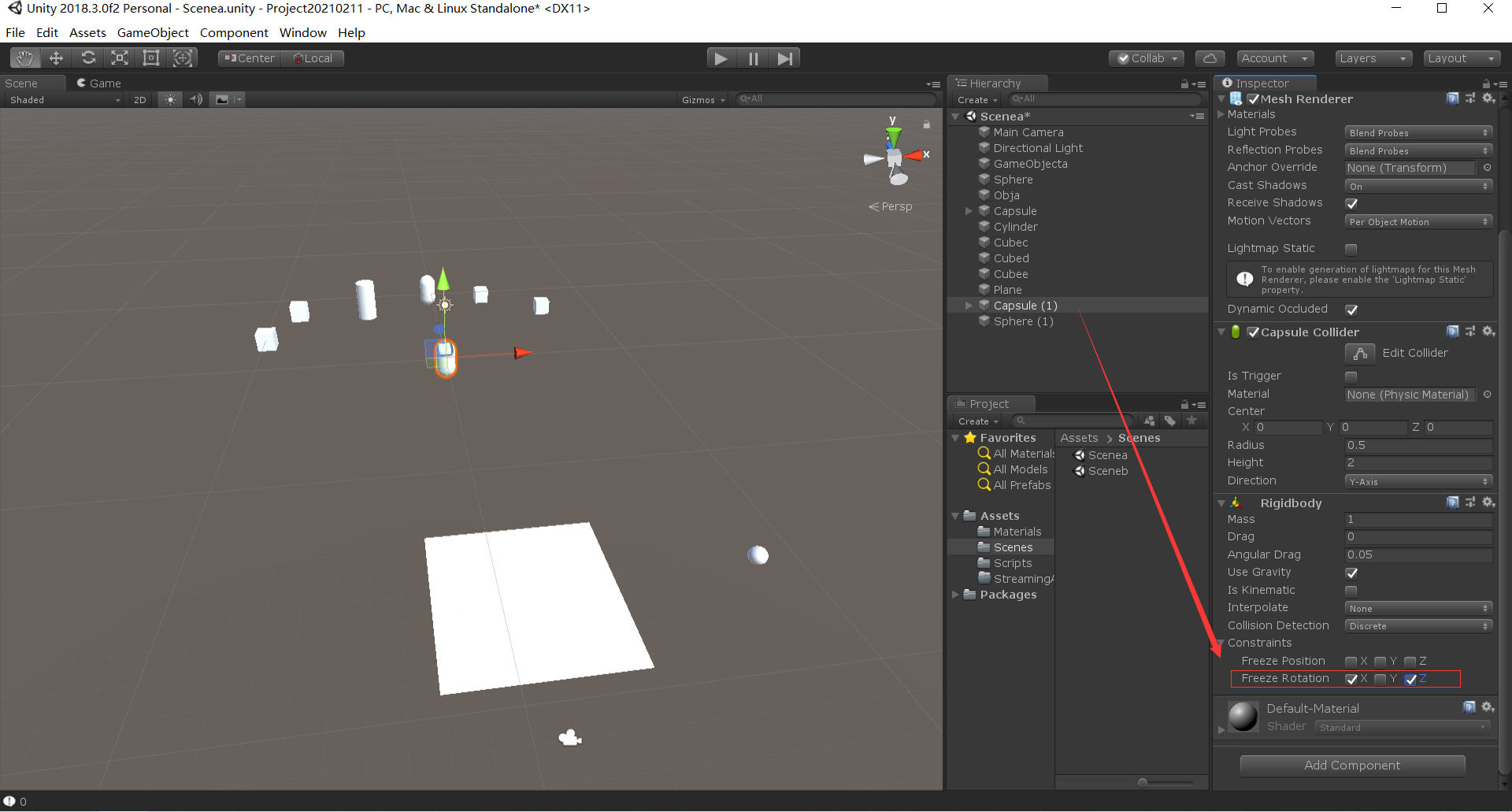Enable Is Trigger on the Capsule Collider
Viewport: 1512px width, 812px height.
pos(1352,376)
